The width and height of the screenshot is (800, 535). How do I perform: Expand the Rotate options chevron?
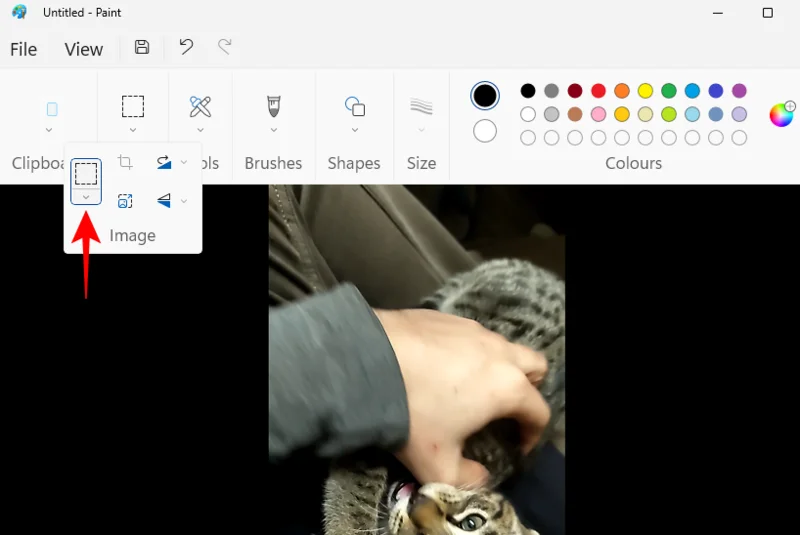tap(184, 162)
